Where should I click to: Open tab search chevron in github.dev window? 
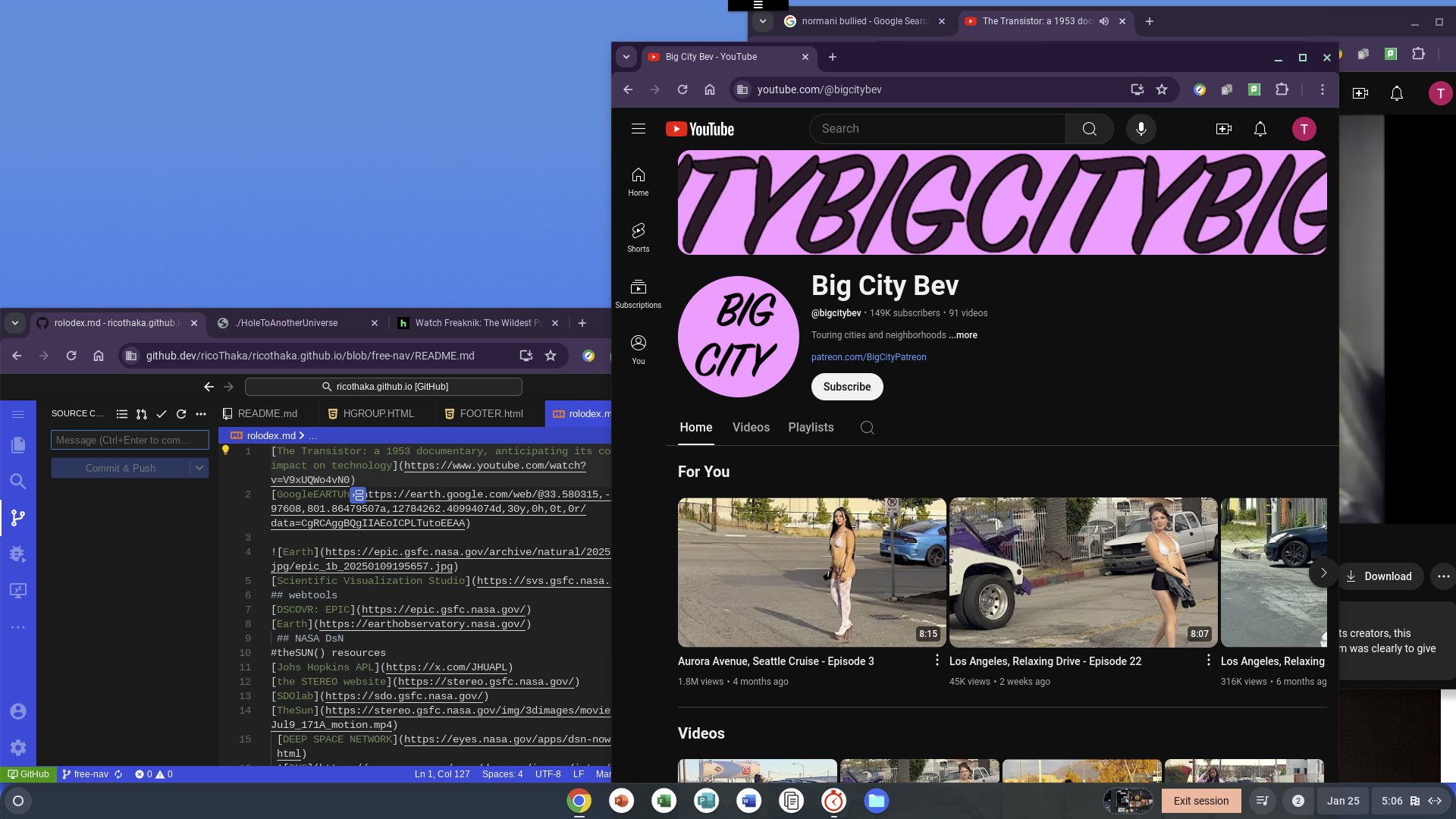14,323
